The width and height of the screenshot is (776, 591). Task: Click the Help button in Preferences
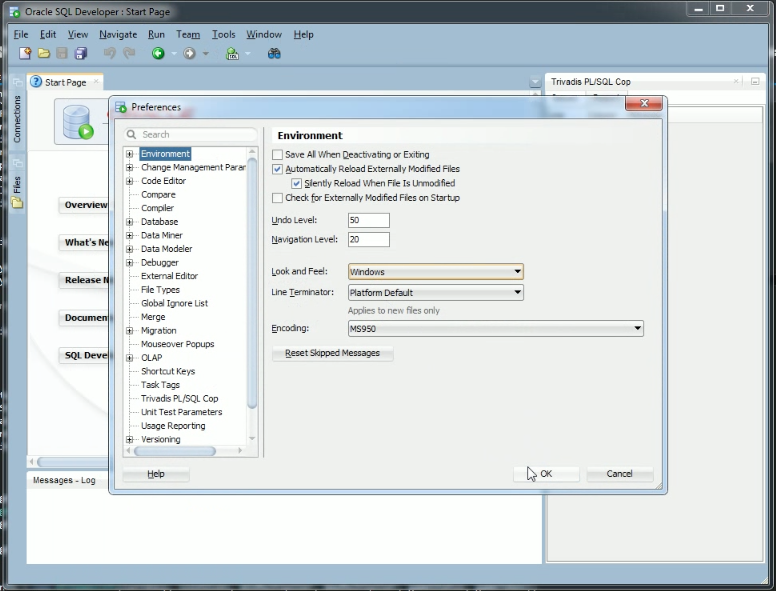(155, 474)
